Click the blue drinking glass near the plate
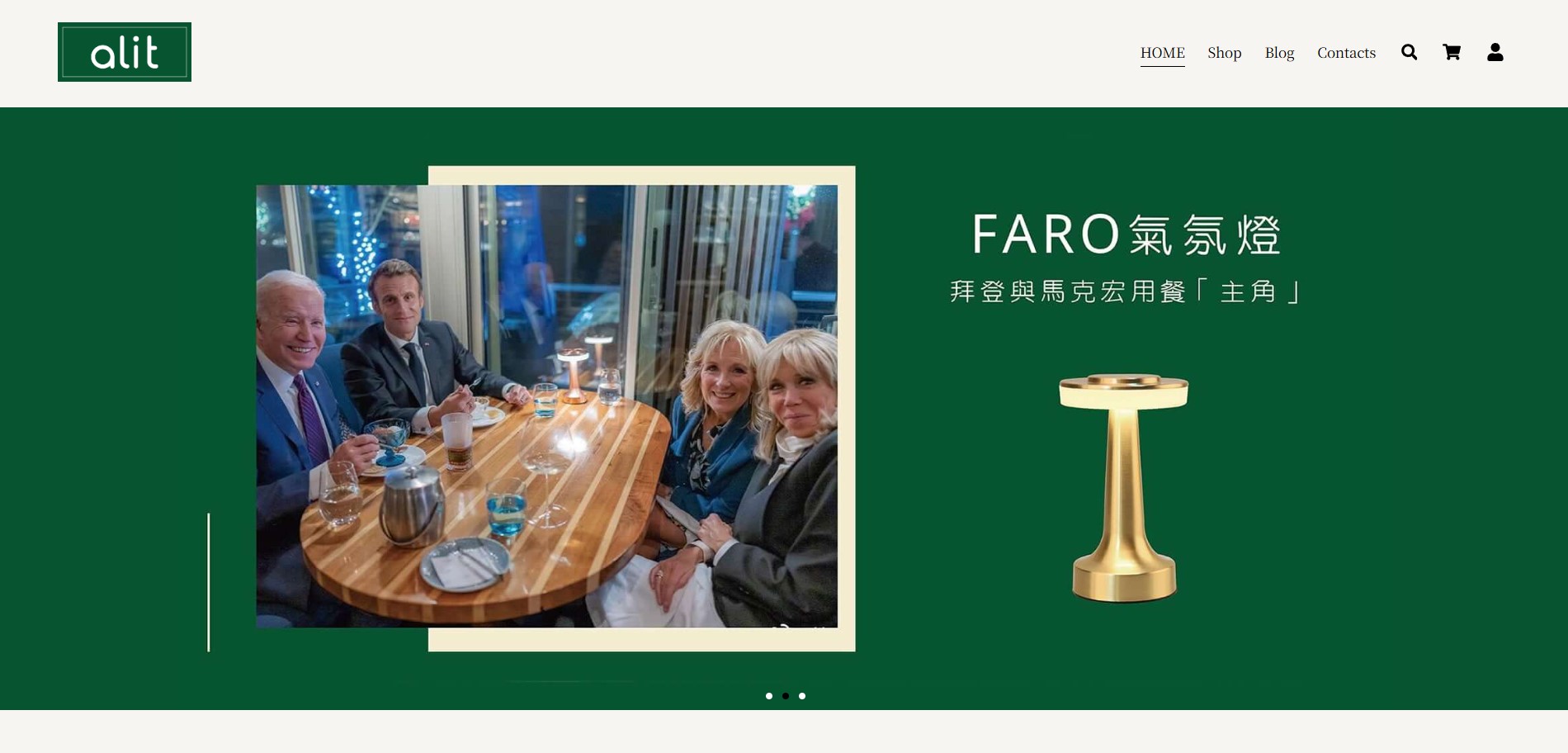 pos(506,508)
